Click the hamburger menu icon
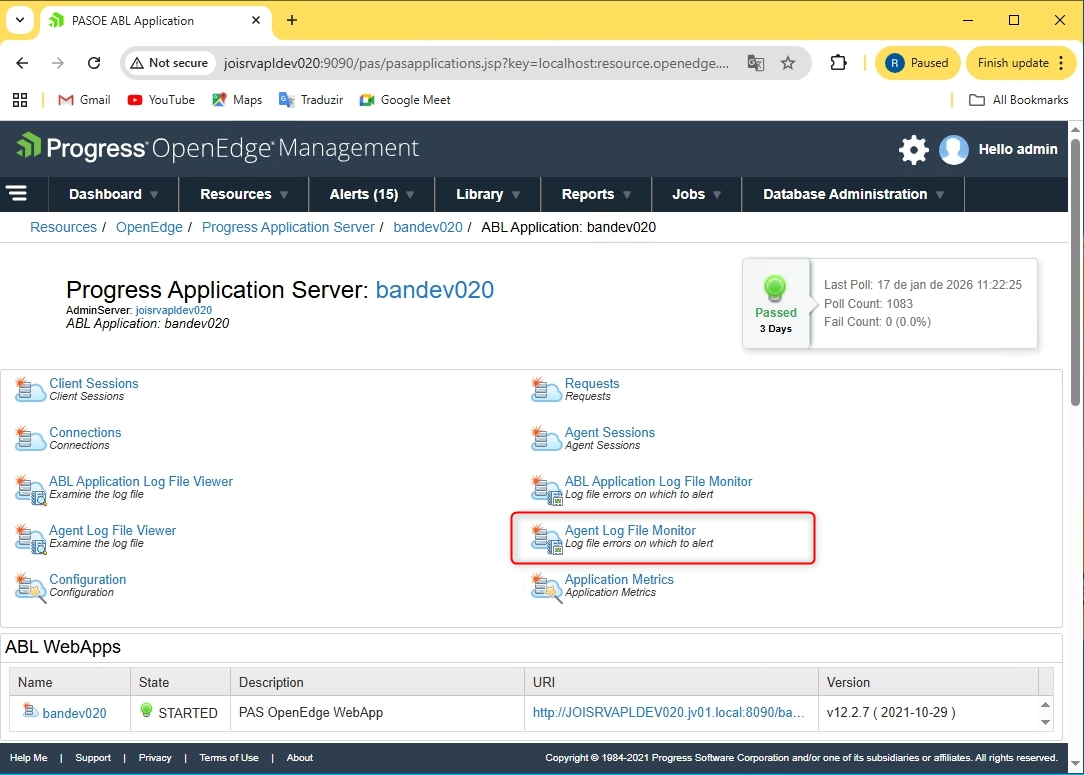Screen dimensions: 1084x775 [x=16, y=194]
